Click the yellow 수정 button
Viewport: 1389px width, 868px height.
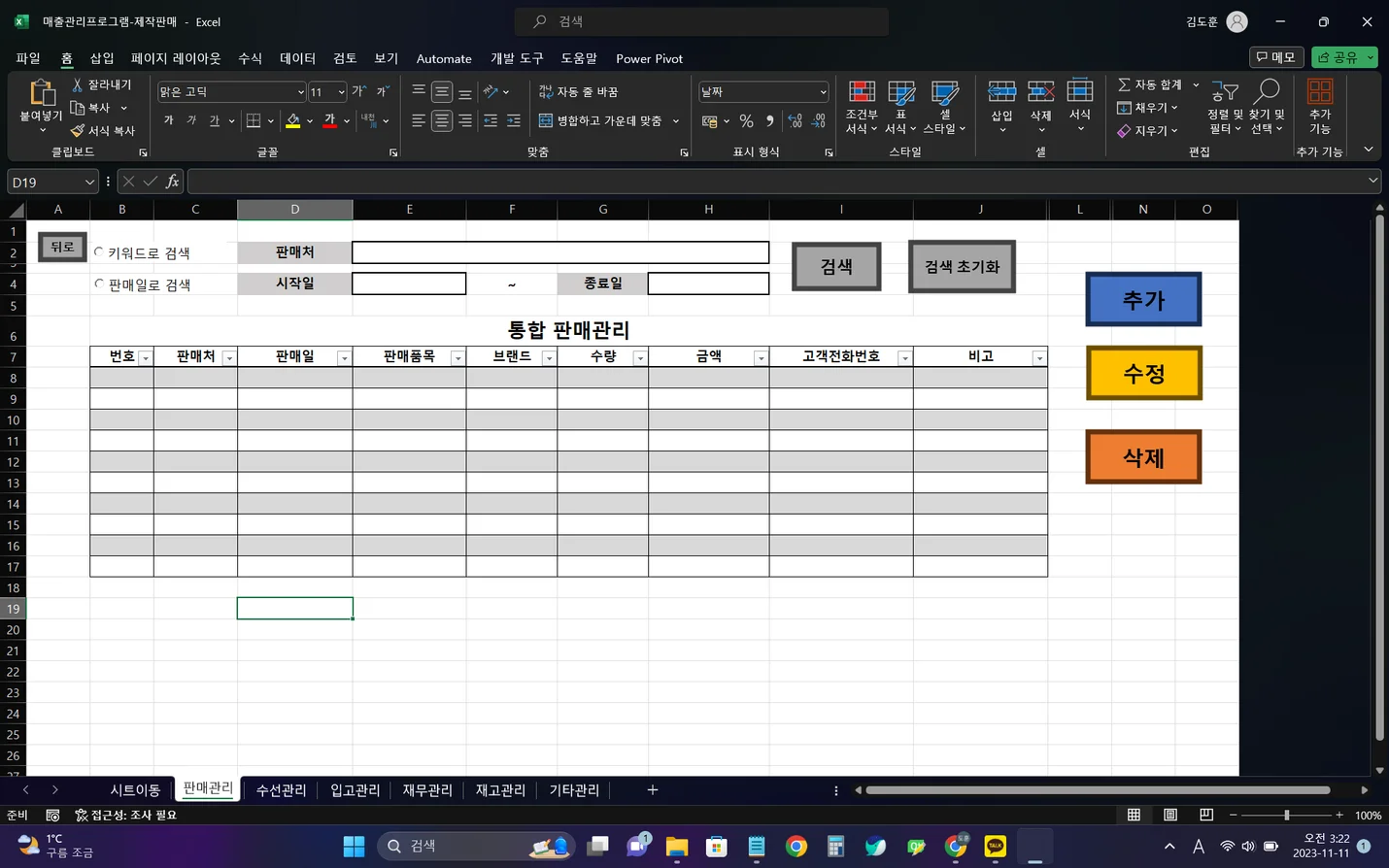1143,373
